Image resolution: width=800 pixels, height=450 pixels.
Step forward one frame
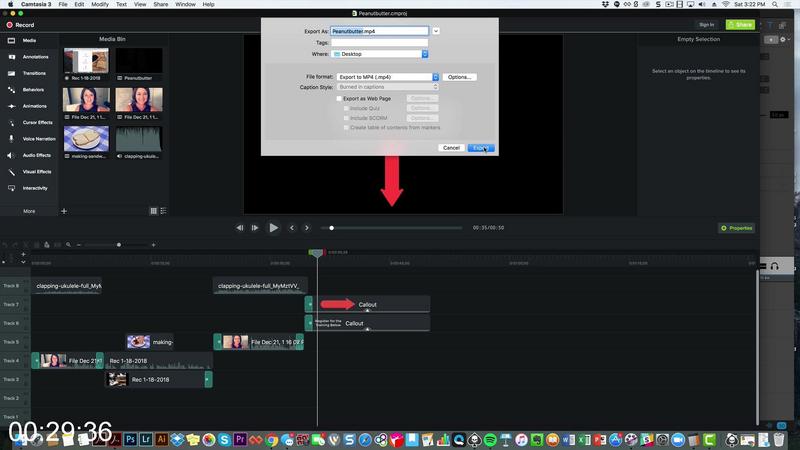coord(255,228)
